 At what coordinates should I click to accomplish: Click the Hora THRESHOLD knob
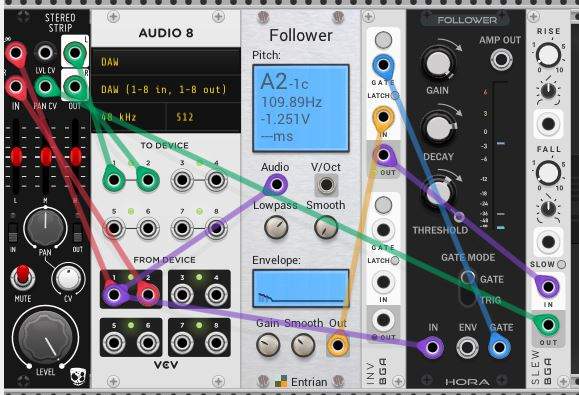(438, 192)
